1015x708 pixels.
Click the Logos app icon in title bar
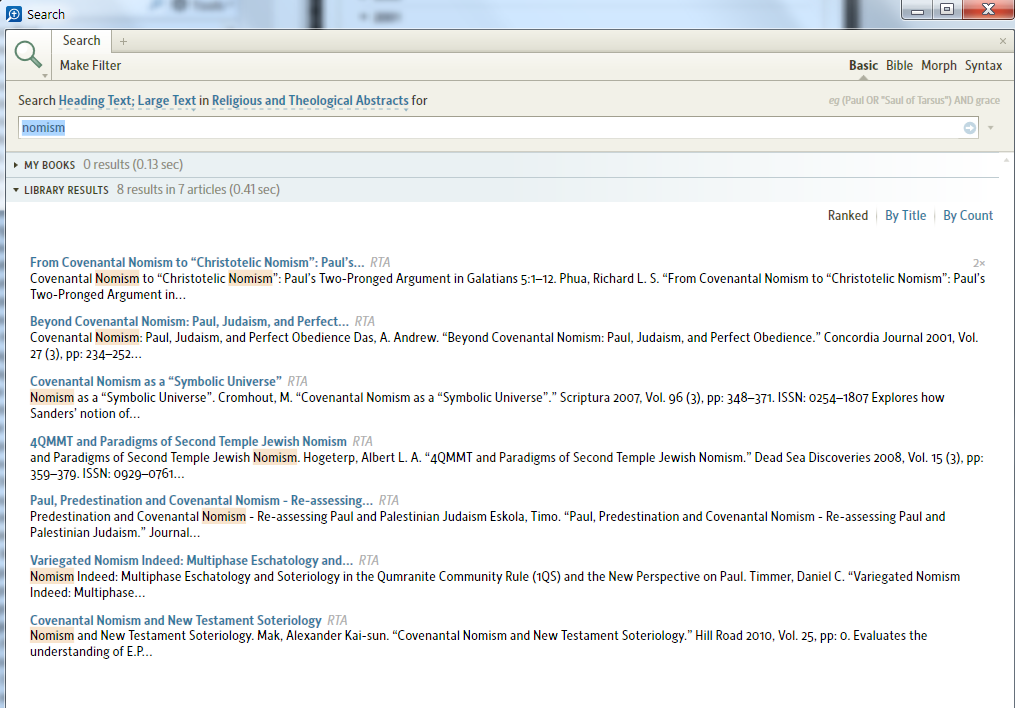pos(14,14)
